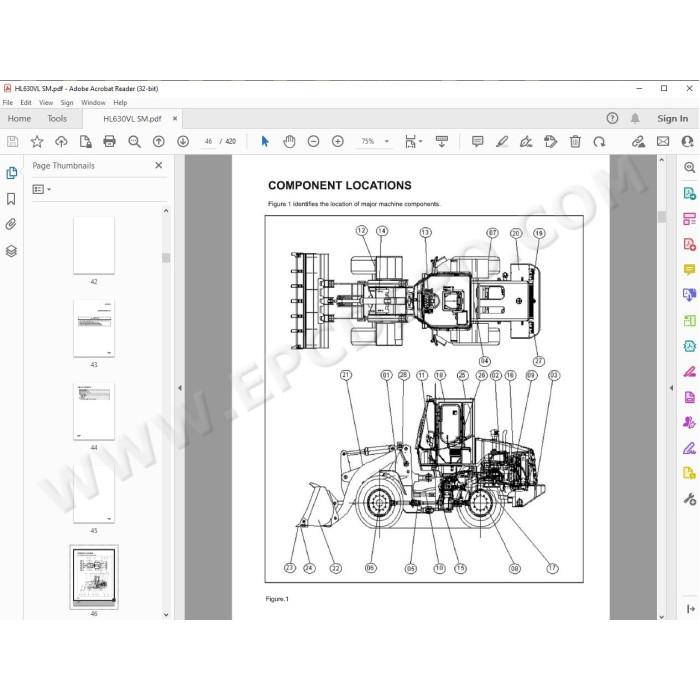Open the File menu
This screenshot has width=700, height=700.
[x=8, y=103]
